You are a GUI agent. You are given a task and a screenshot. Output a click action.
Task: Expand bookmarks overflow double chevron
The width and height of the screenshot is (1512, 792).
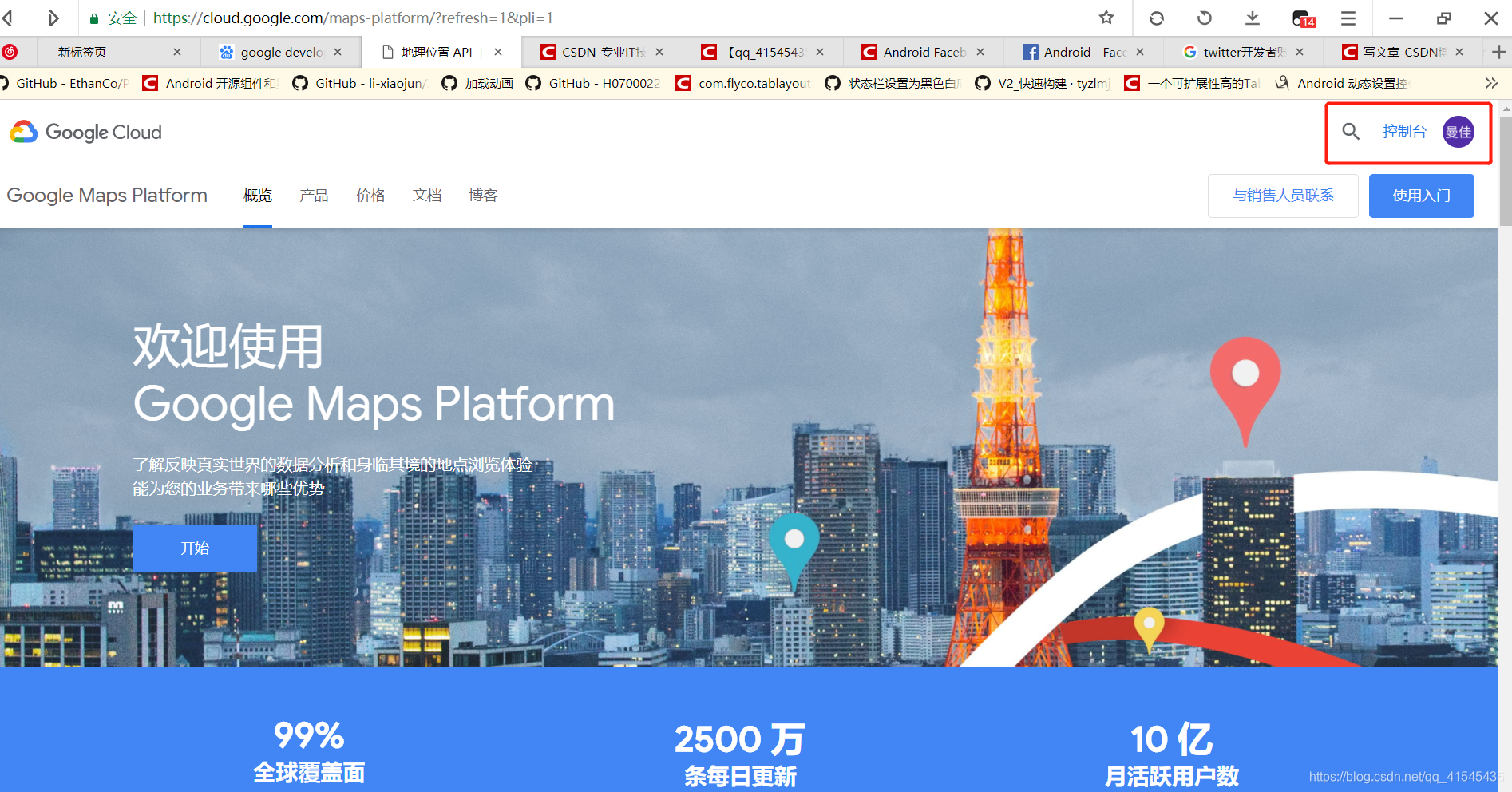pos(1491,83)
